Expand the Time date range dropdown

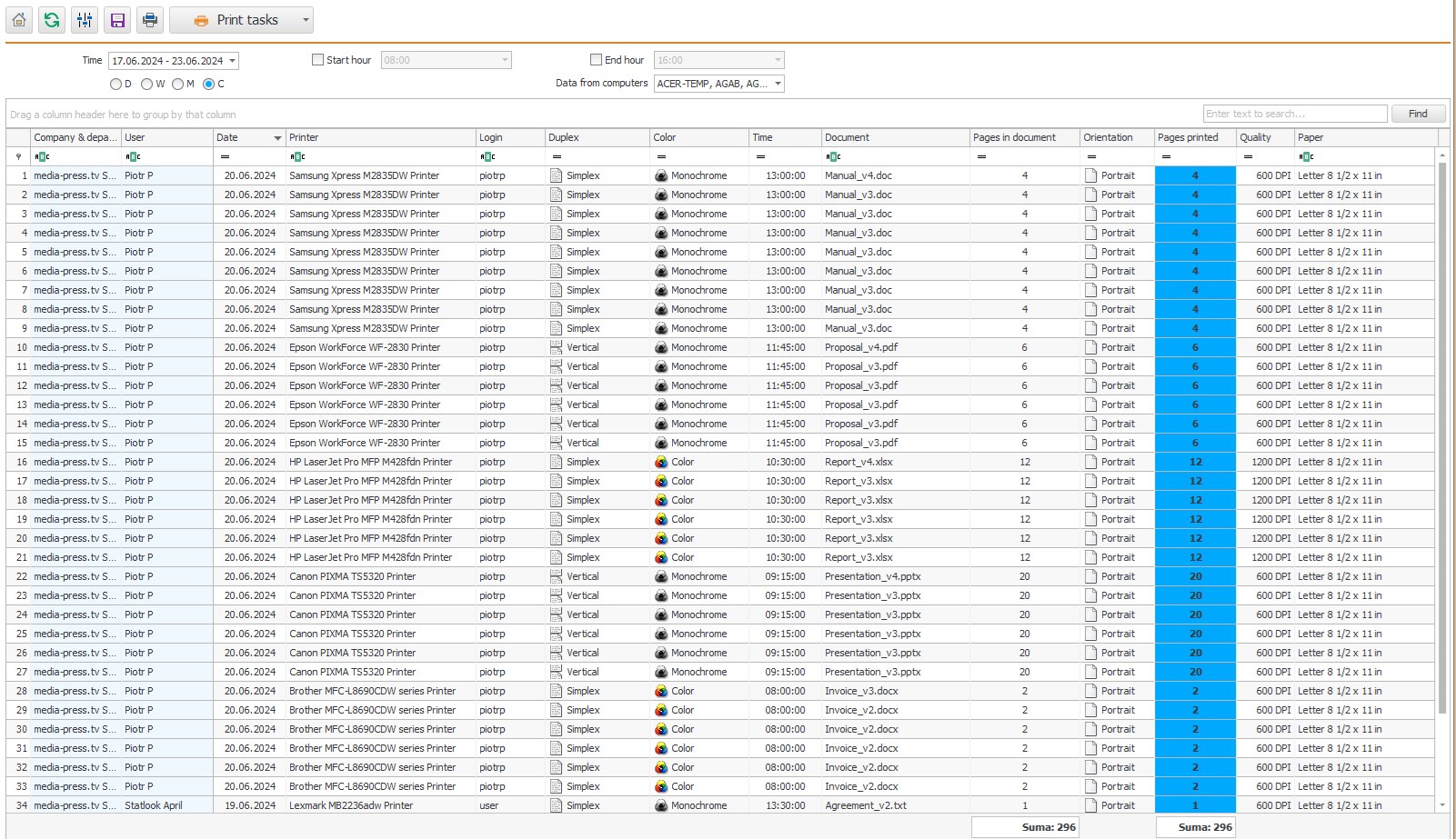(233, 61)
